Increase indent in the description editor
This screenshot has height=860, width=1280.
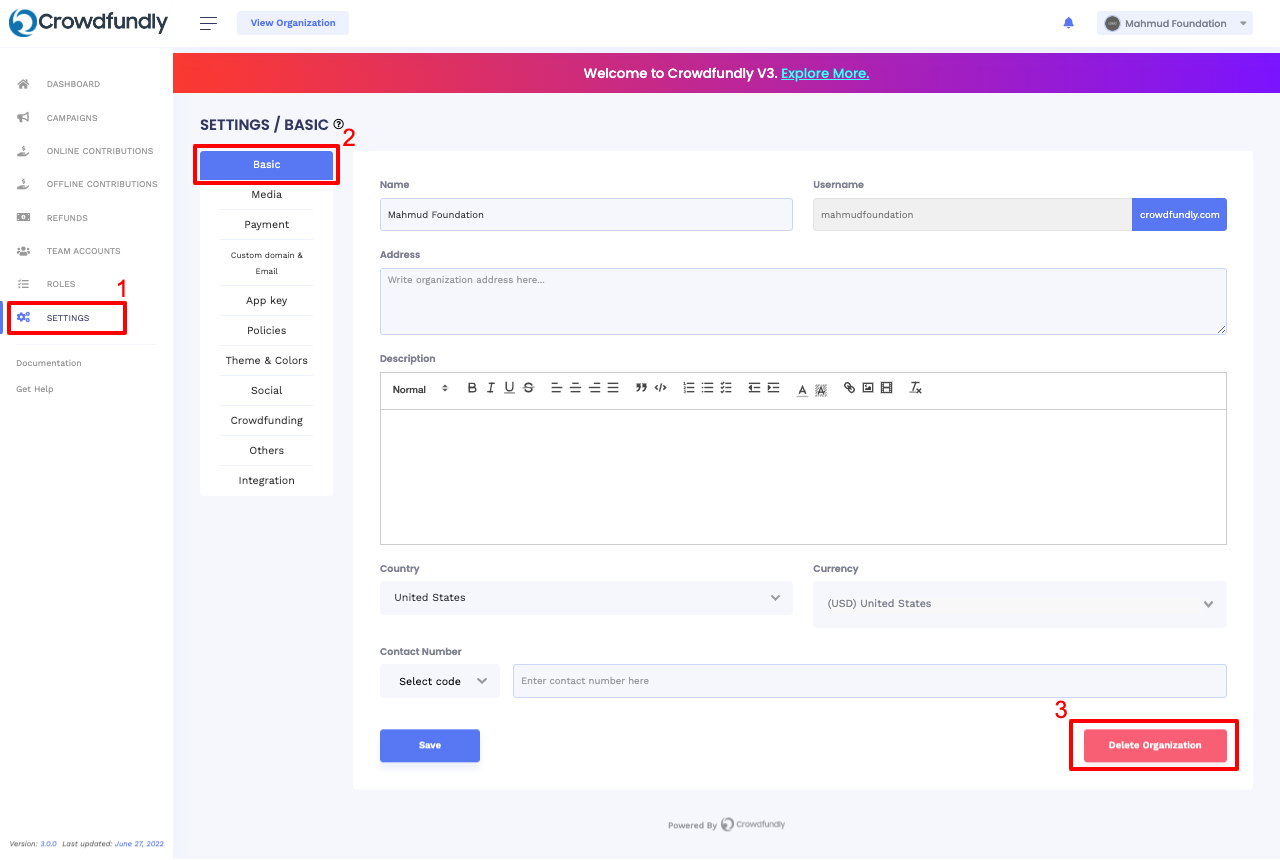coord(773,388)
